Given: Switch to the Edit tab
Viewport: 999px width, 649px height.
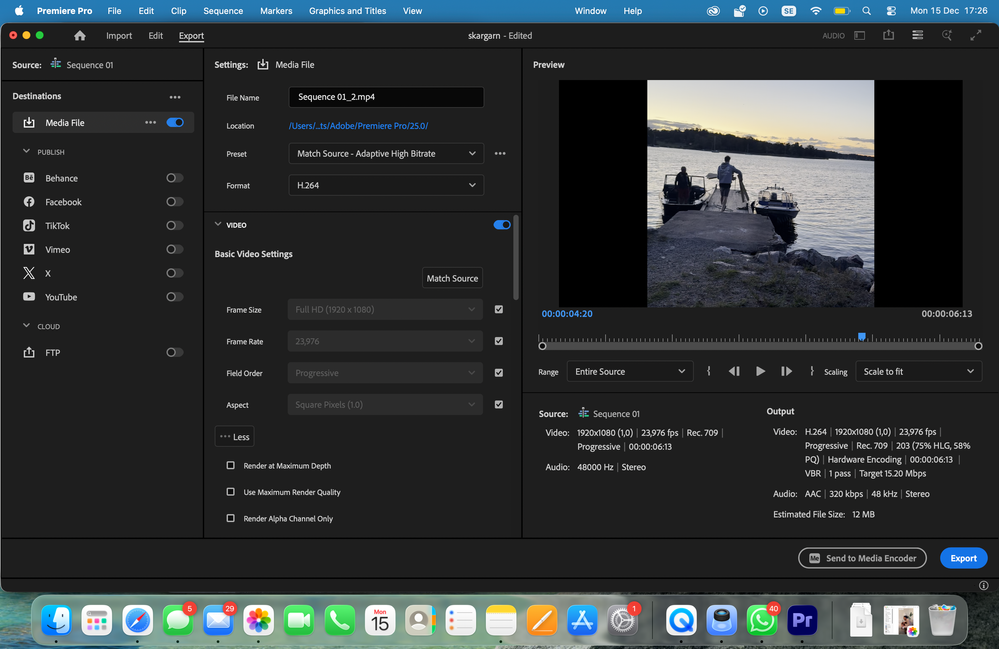Looking at the screenshot, I should (x=155, y=36).
